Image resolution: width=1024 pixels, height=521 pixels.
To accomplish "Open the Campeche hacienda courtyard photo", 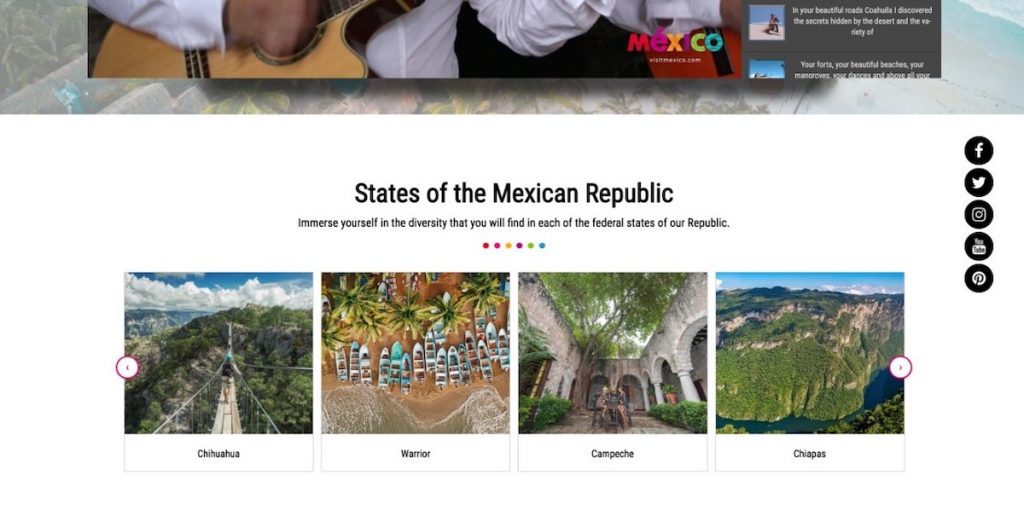I will tap(613, 353).
